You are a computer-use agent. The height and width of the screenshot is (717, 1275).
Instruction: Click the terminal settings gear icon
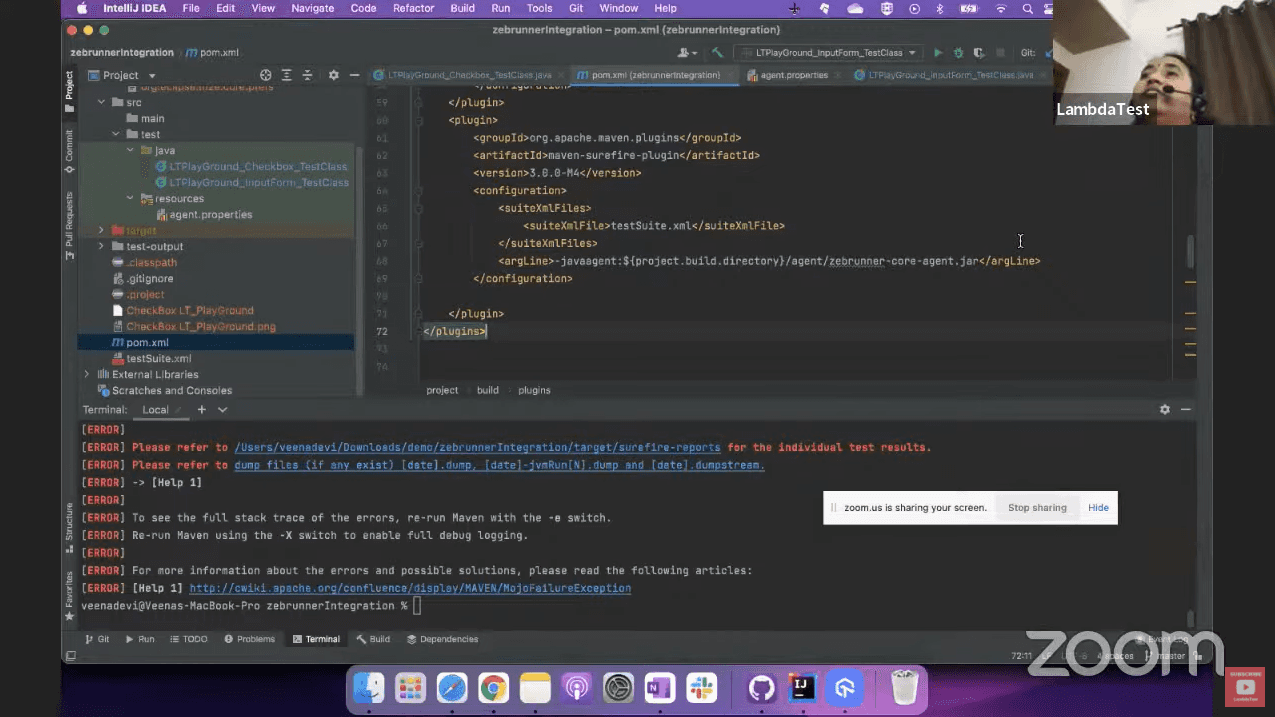pyautogui.click(x=1163, y=409)
